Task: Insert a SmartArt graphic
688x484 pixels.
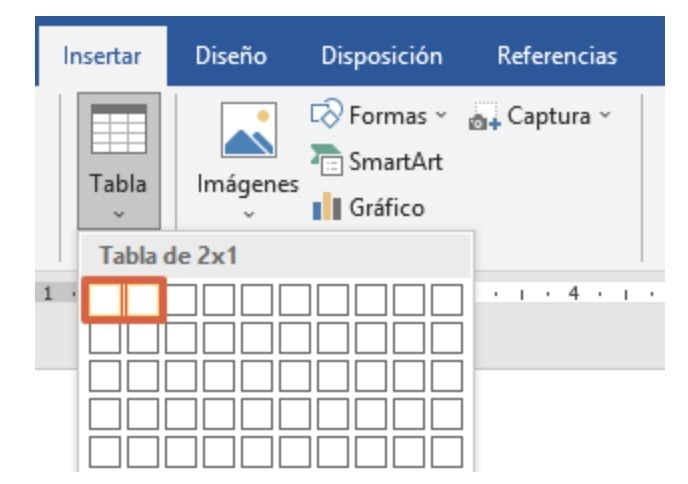Action: click(381, 162)
